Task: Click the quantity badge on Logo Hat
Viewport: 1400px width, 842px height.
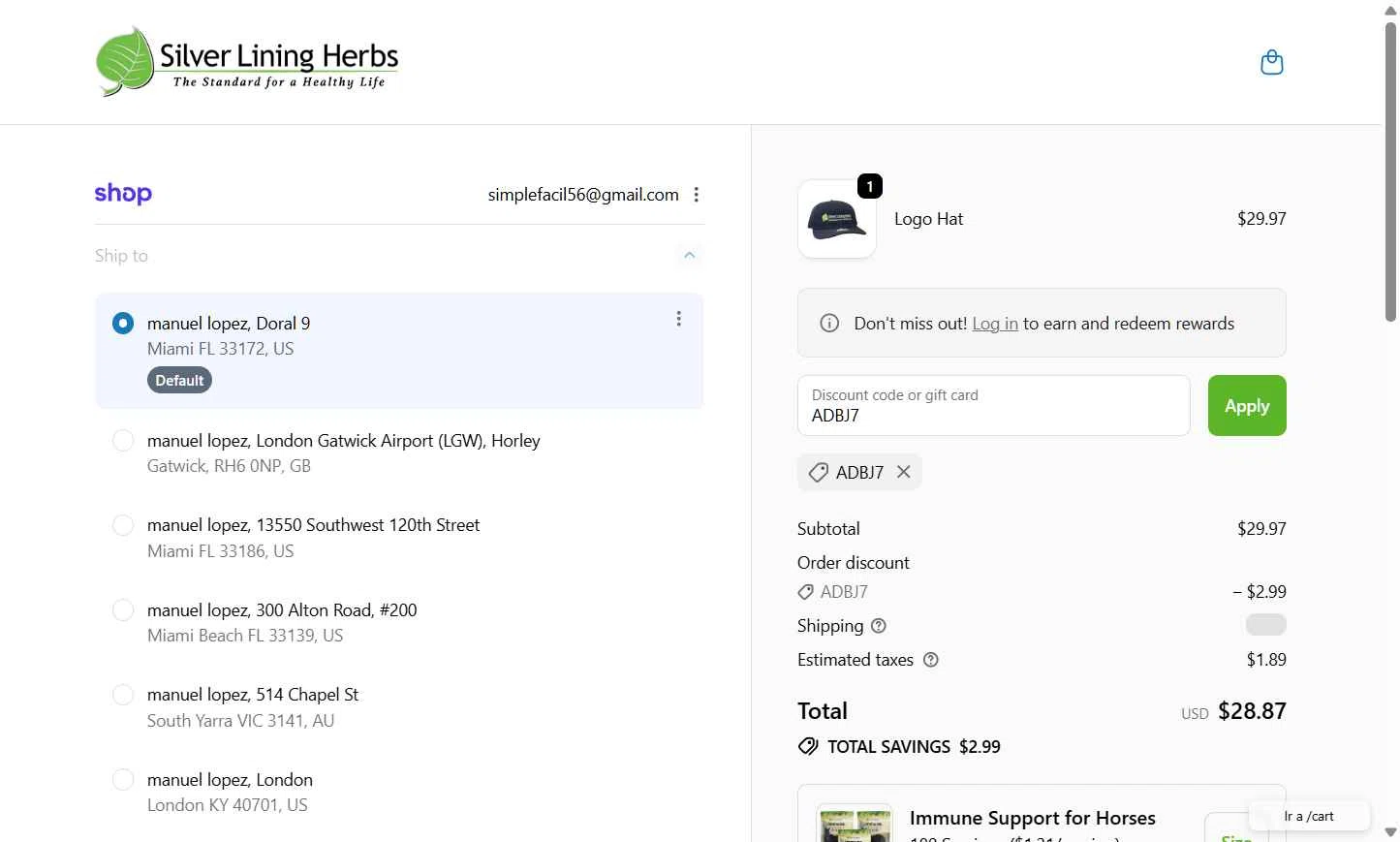Action: (870, 186)
